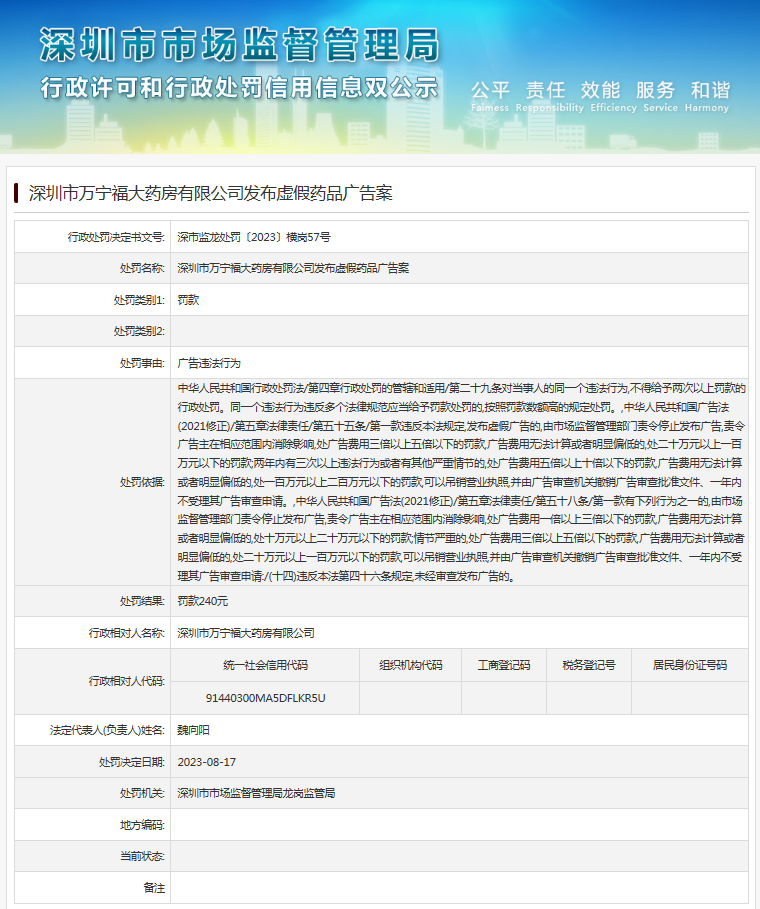Click the 统一社会信用代码 column header
760x909 pixels.
point(265,665)
